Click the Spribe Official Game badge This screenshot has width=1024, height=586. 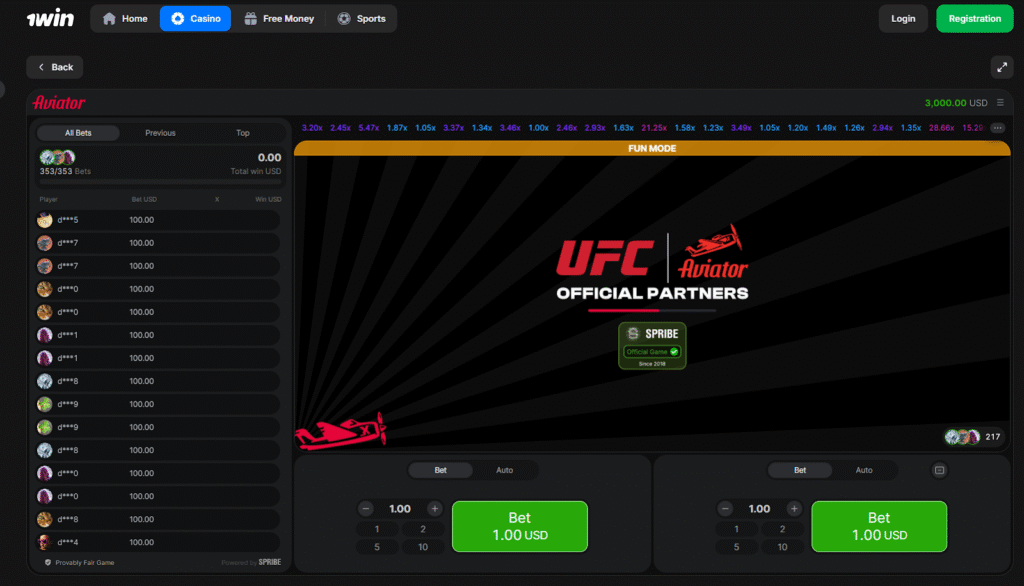click(652, 346)
